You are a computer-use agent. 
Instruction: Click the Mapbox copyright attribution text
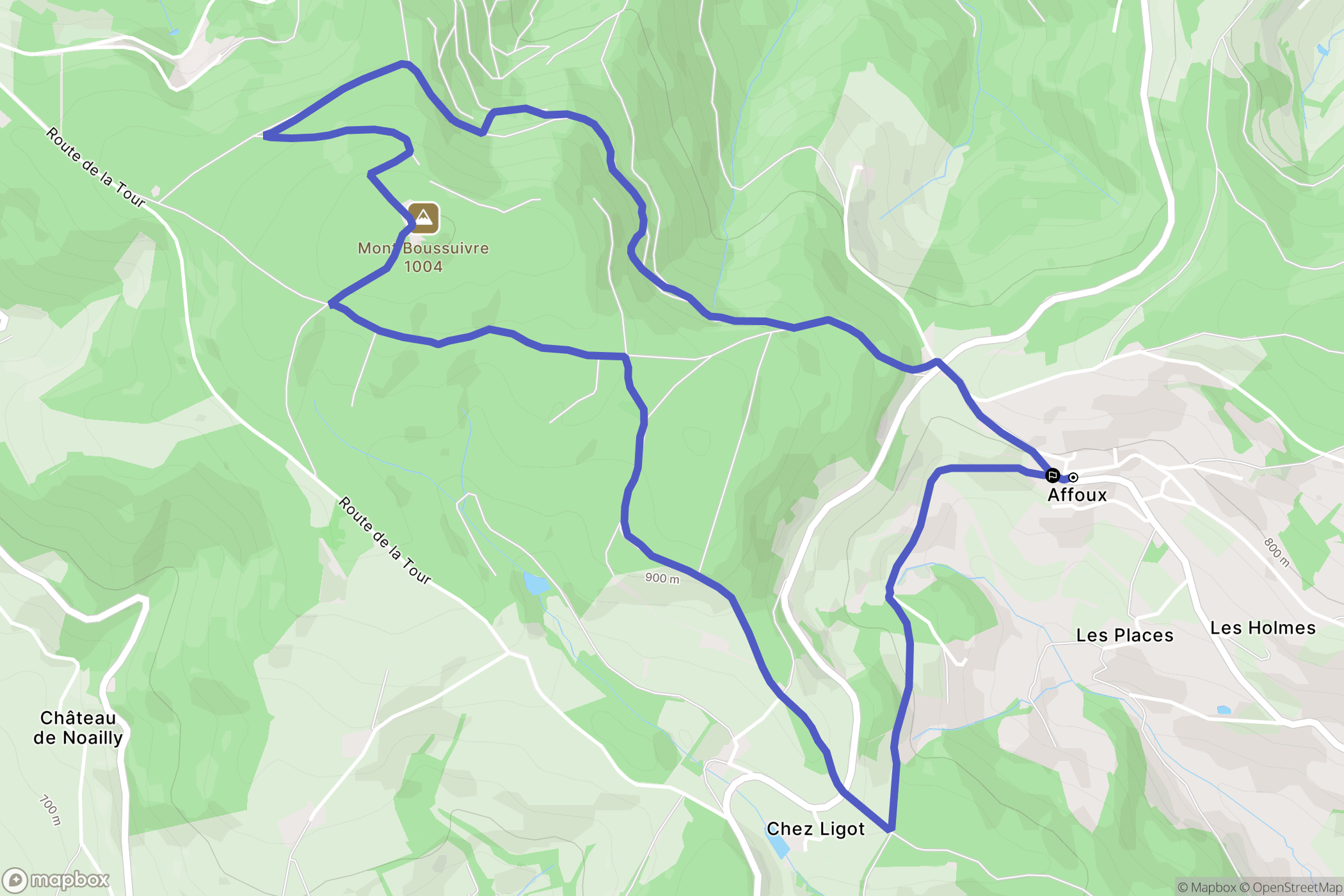[x=1206, y=887]
